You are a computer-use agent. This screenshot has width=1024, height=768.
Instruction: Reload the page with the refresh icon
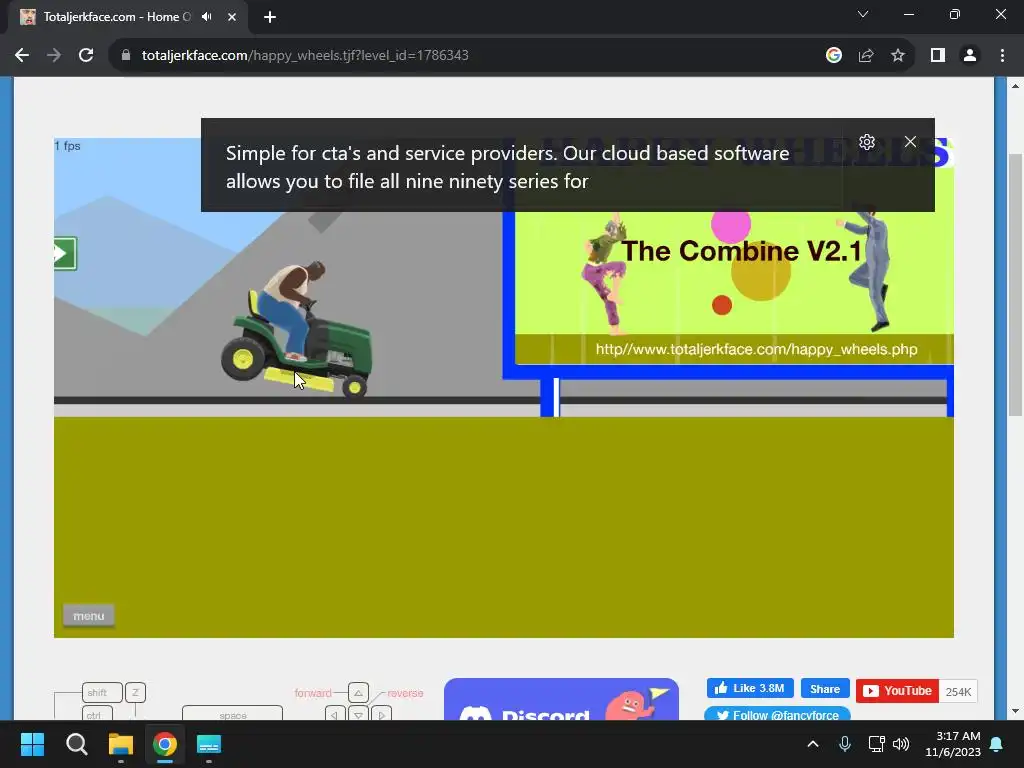86,56
